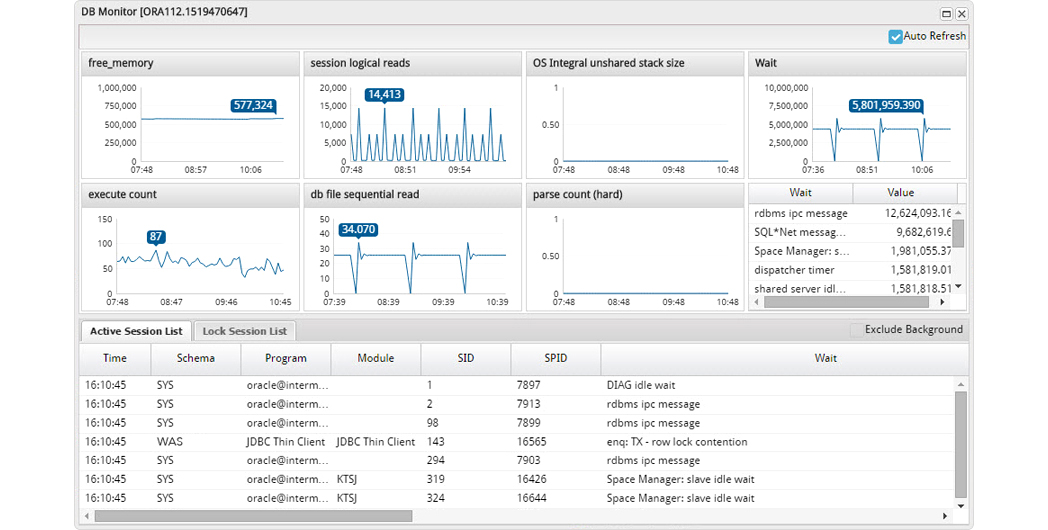This screenshot has width=1048, height=530.
Task: Click the 34.070 label on sequential read chart
Action: click(358, 229)
